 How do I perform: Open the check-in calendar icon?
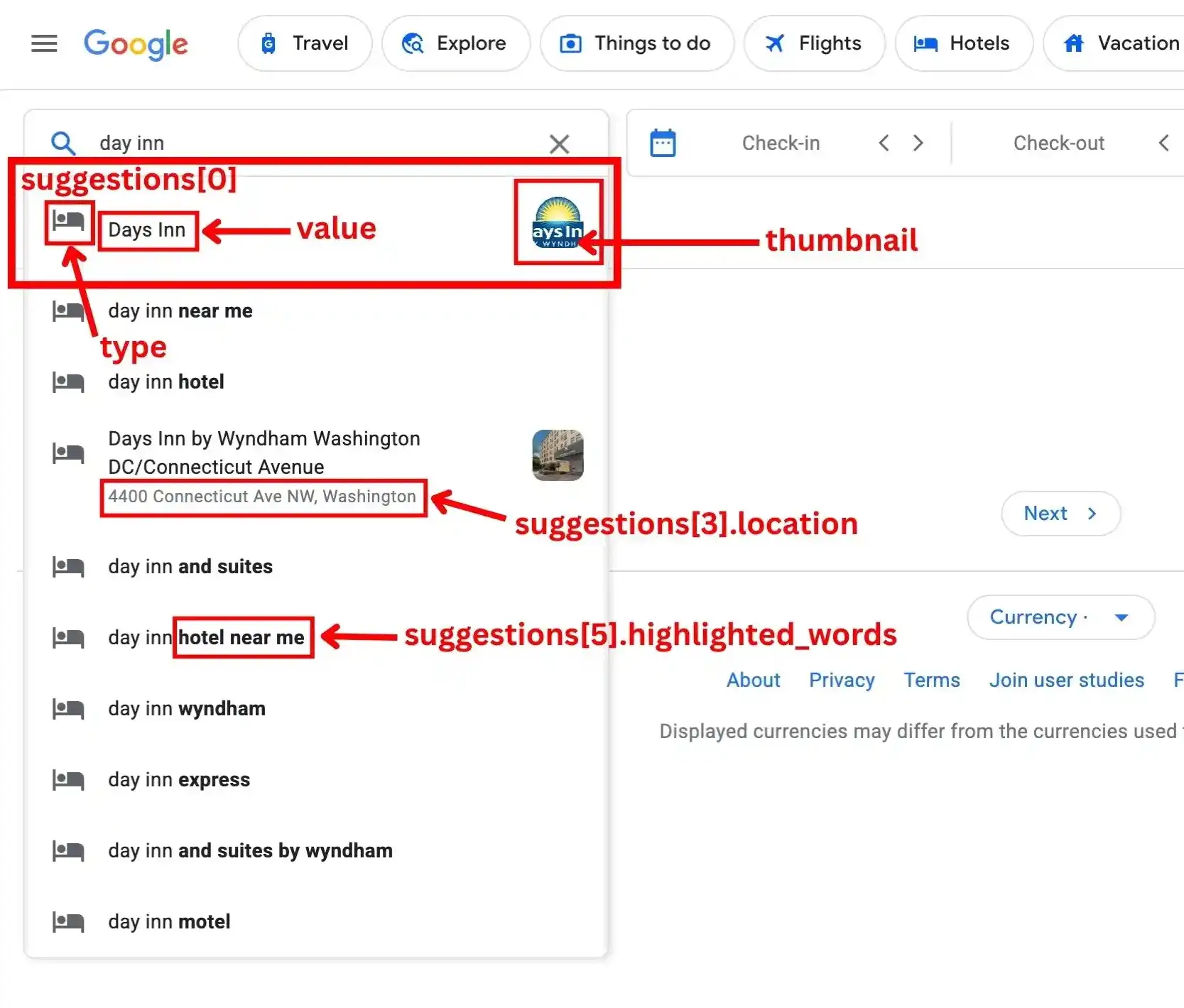click(x=663, y=143)
